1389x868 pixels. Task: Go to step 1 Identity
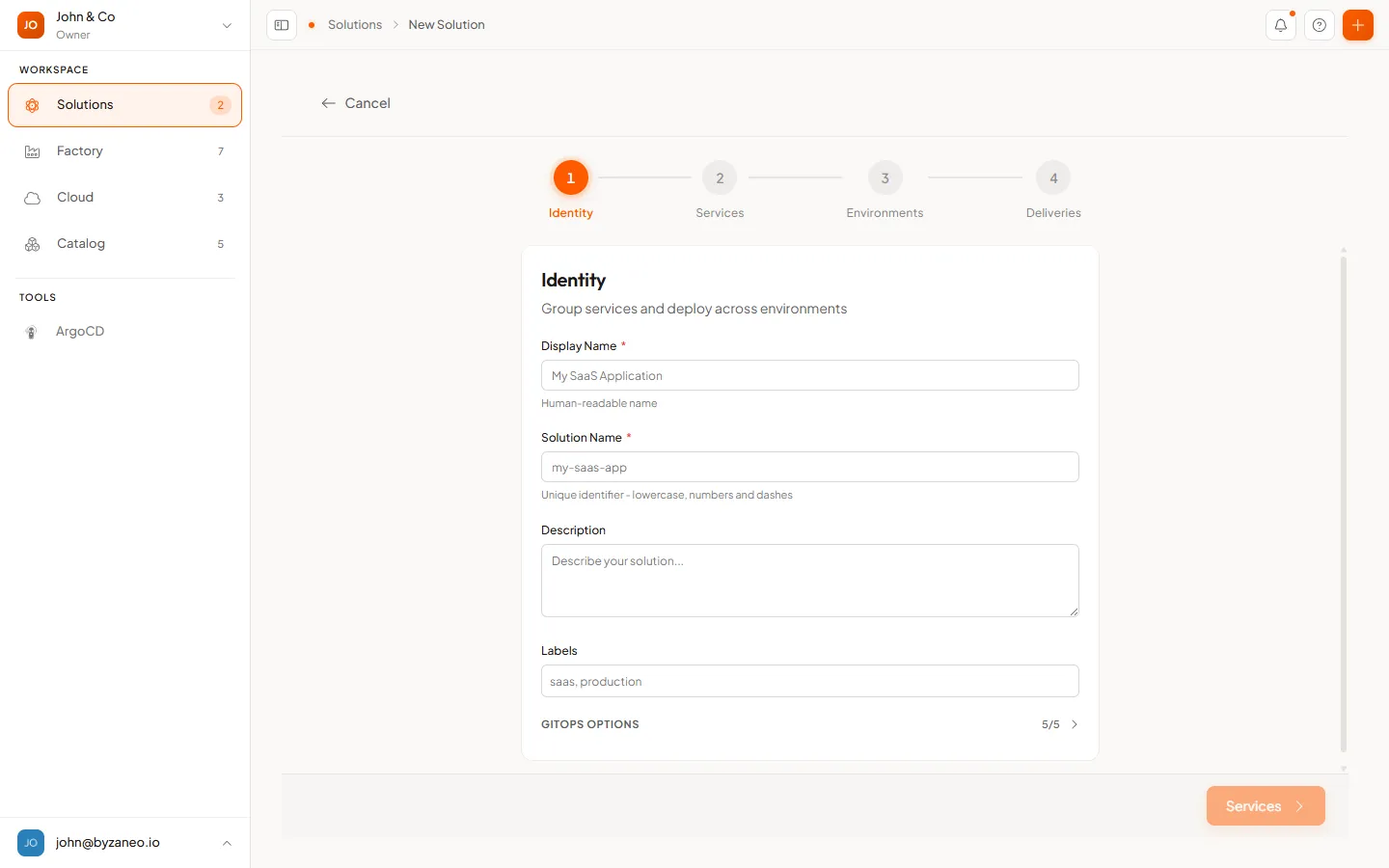570,177
